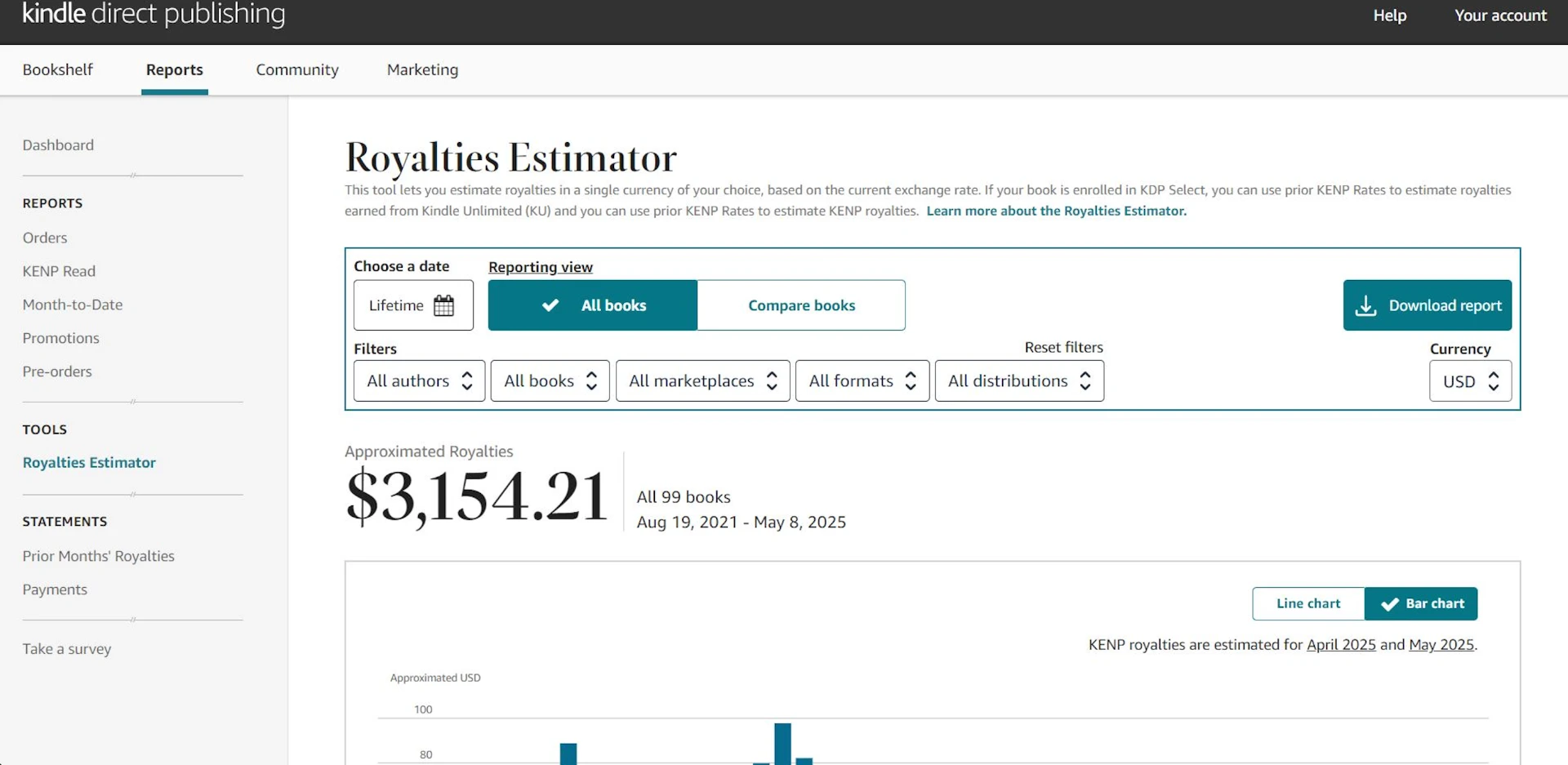Image resolution: width=1568 pixels, height=765 pixels.
Task: Open the May 2025 link
Action: [1441, 644]
